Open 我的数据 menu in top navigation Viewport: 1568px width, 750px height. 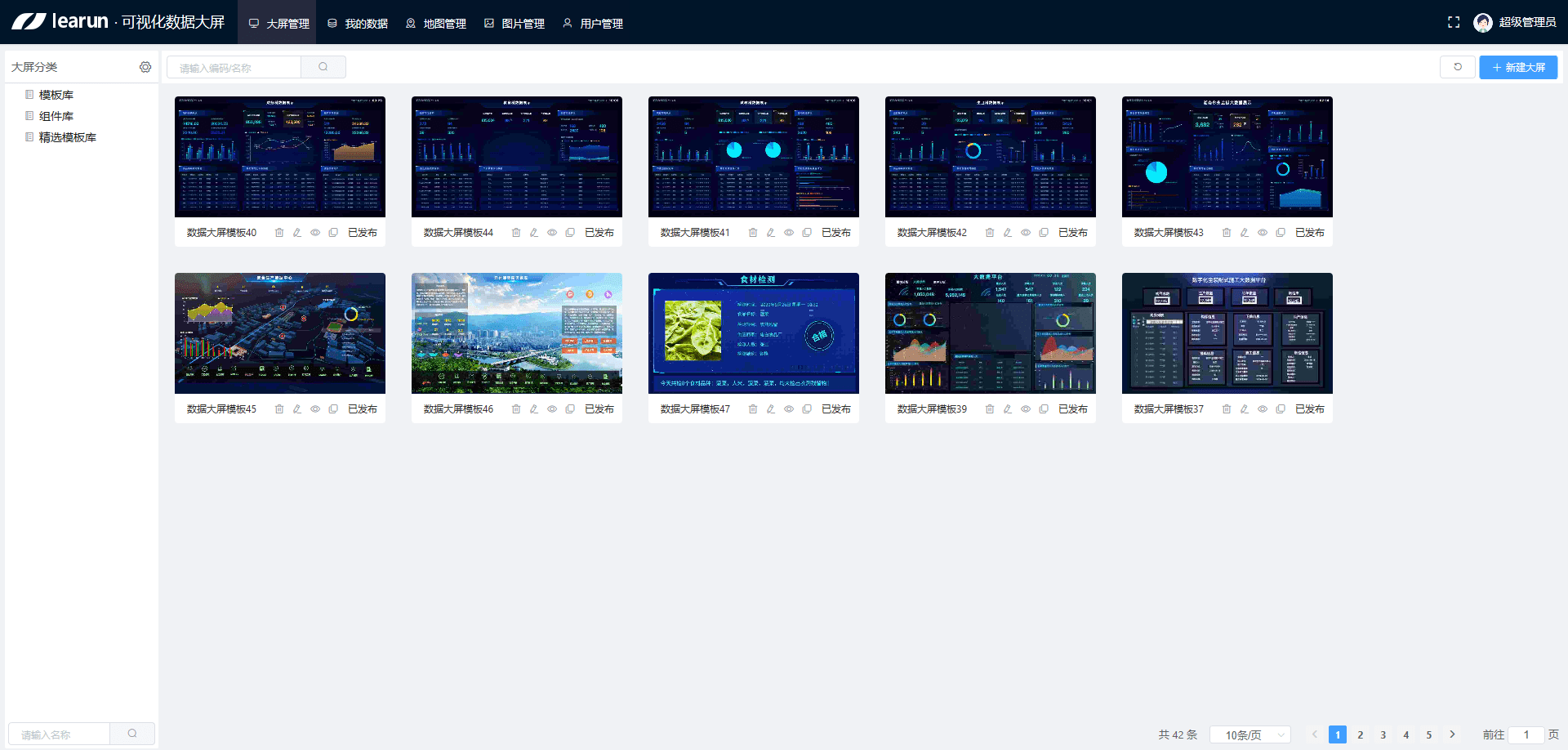click(x=358, y=24)
